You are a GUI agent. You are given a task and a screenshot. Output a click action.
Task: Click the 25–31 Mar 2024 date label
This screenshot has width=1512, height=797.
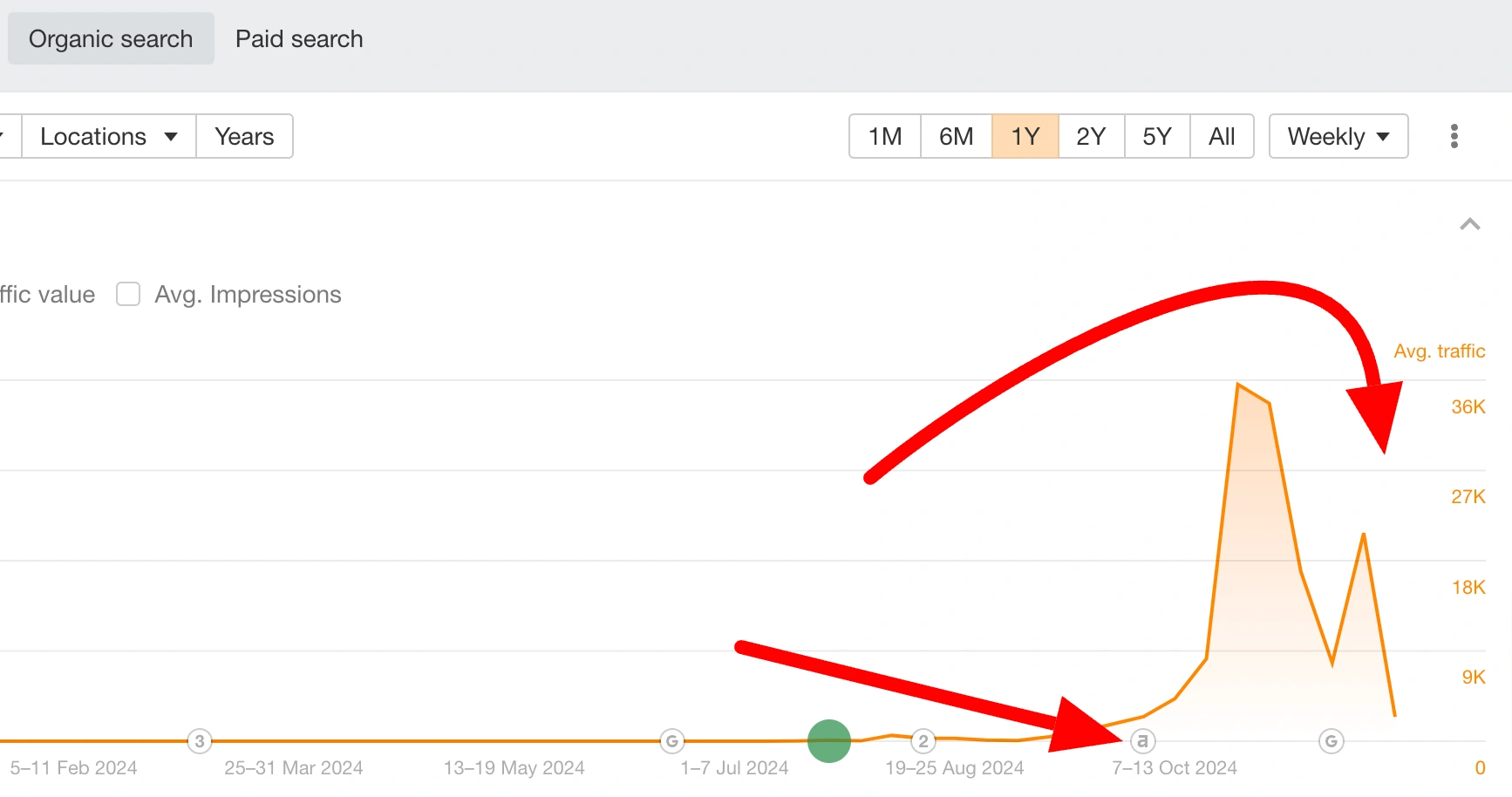[294, 767]
